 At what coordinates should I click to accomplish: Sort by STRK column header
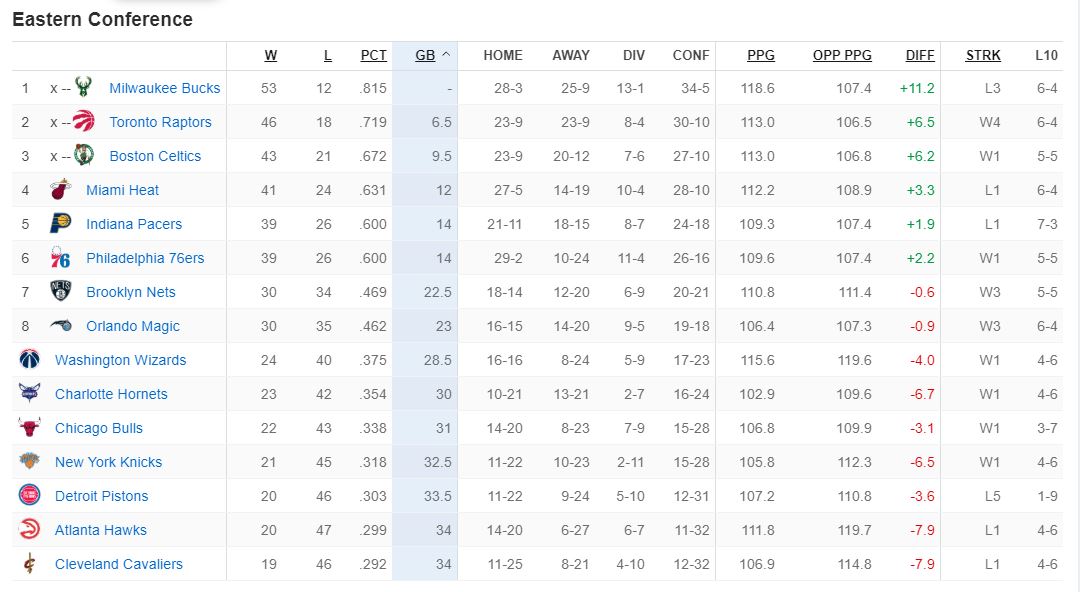point(983,55)
